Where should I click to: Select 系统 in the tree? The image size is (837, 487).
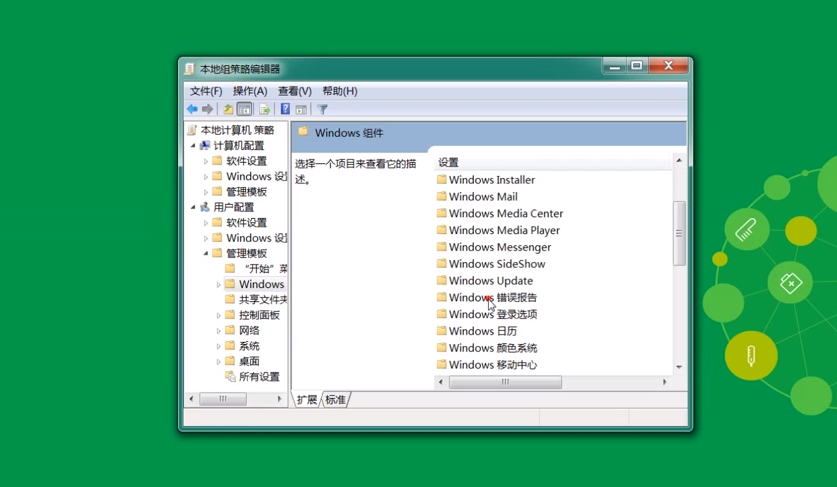pyautogui.click(x=249, y=346)
